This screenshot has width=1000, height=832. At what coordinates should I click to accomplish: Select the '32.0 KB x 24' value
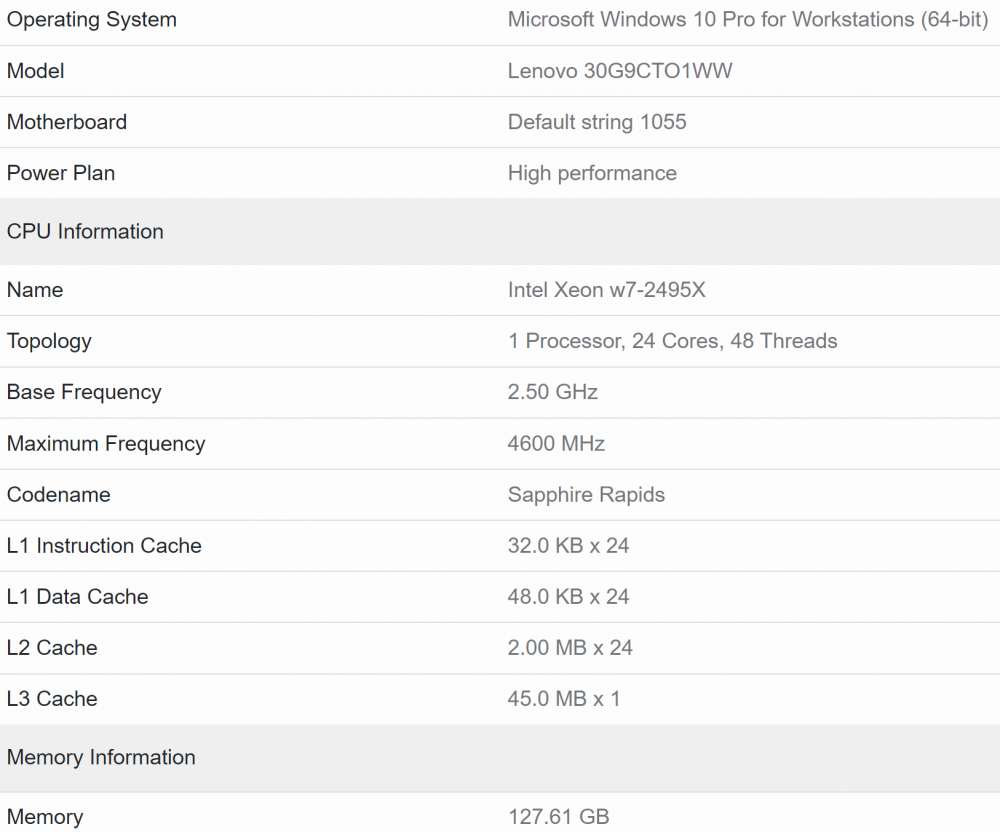pos(569,546)
